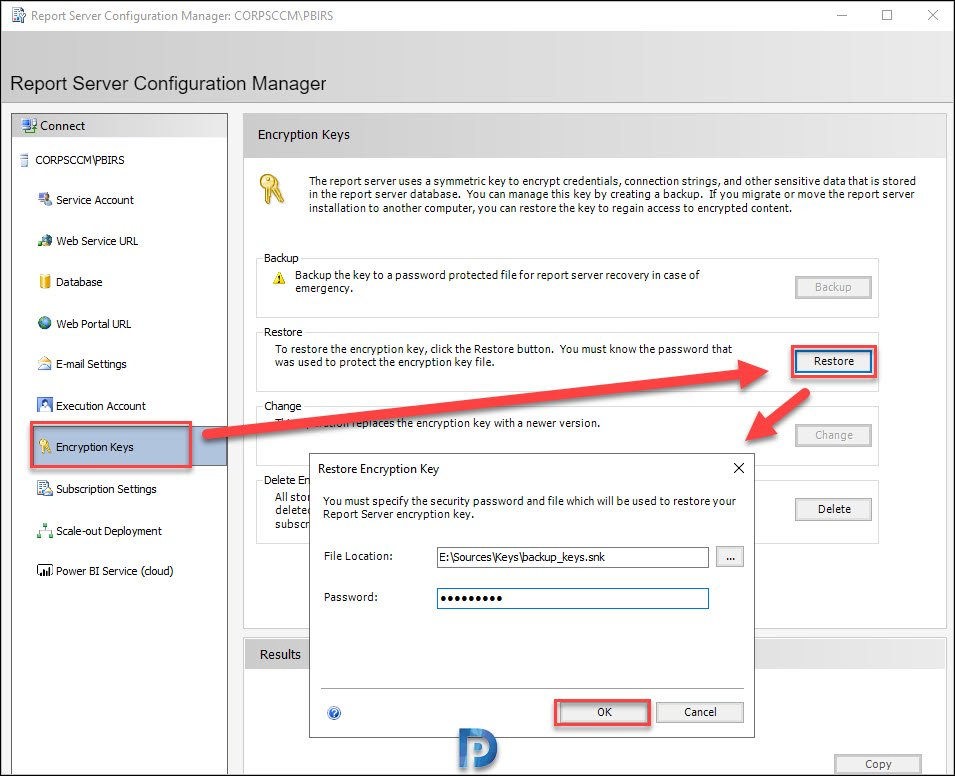Focus the Password field
Image resolution: width=955 pixels, height=776 pixels.
click(573, 598)
